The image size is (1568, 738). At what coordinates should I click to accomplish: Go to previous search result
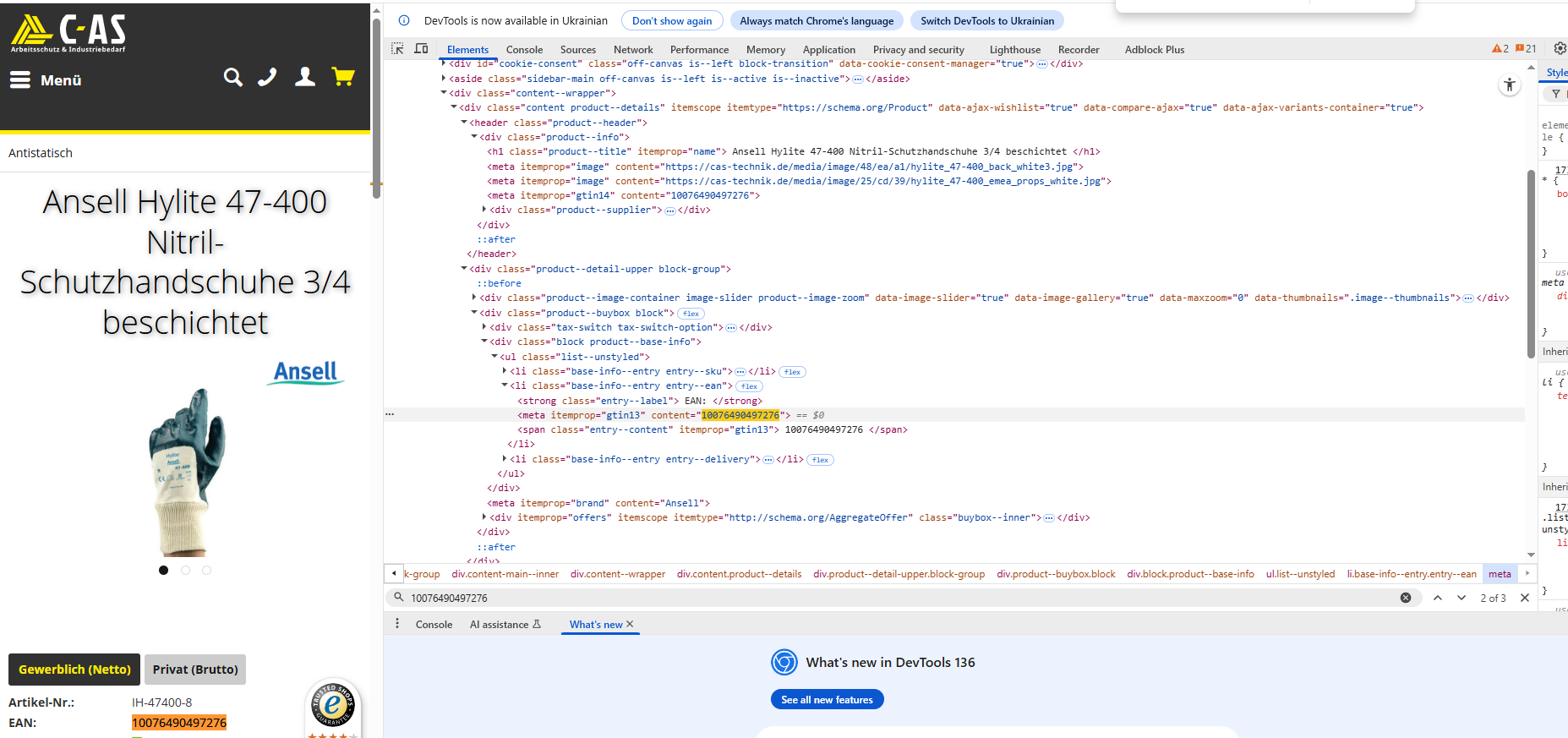click(1438, 598)
